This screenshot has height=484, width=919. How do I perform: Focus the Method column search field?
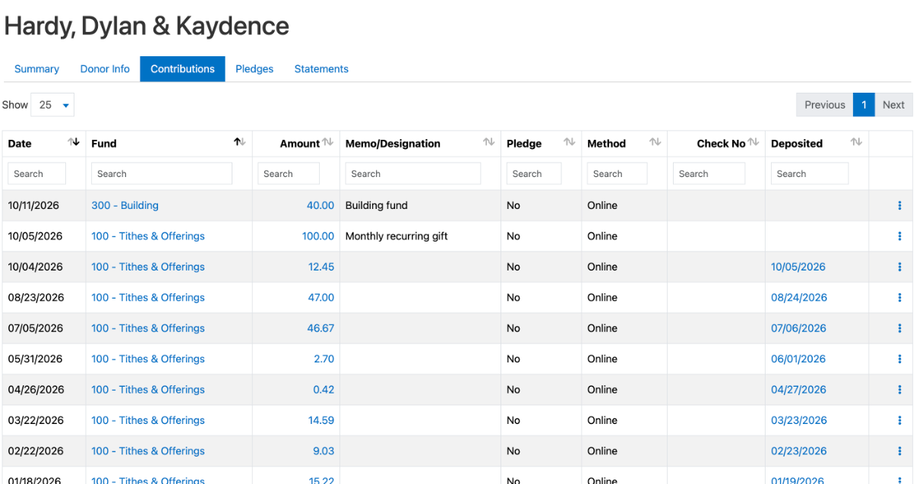[x=617, y=174]
